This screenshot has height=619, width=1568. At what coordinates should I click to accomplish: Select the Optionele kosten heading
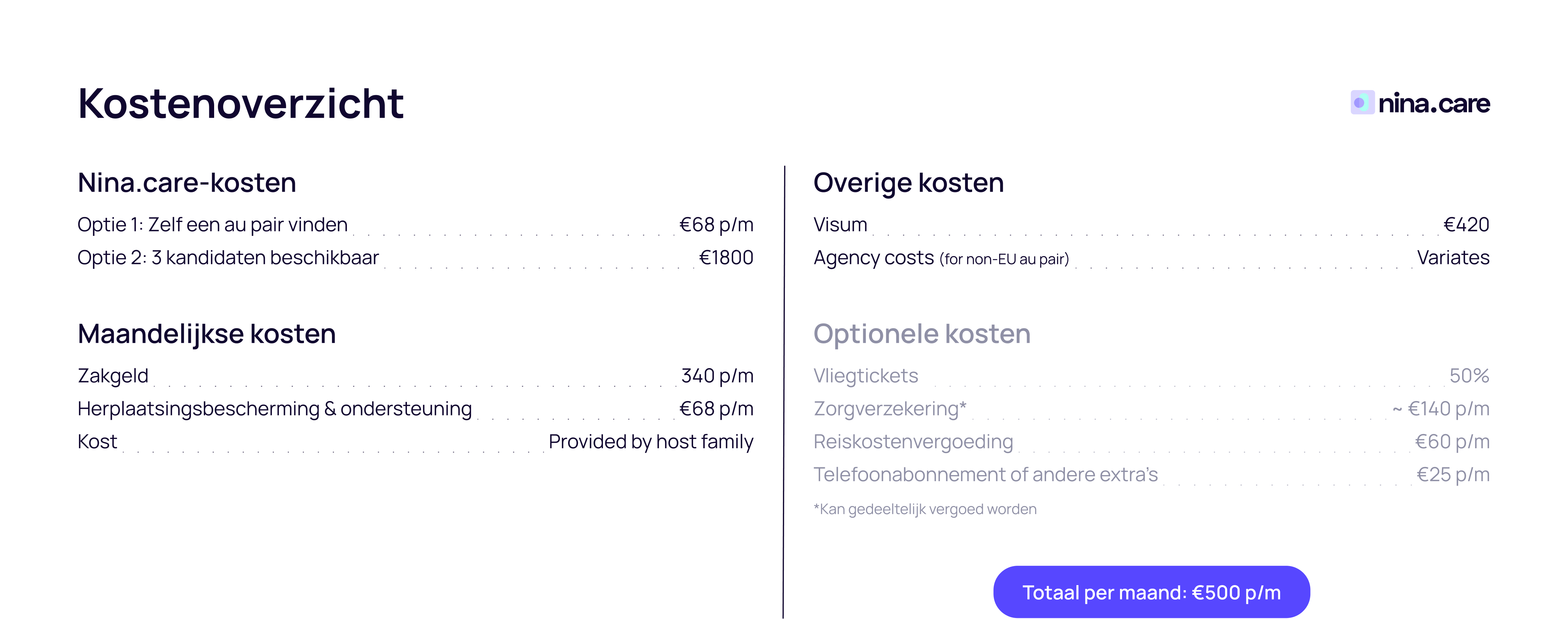[921, 334]
